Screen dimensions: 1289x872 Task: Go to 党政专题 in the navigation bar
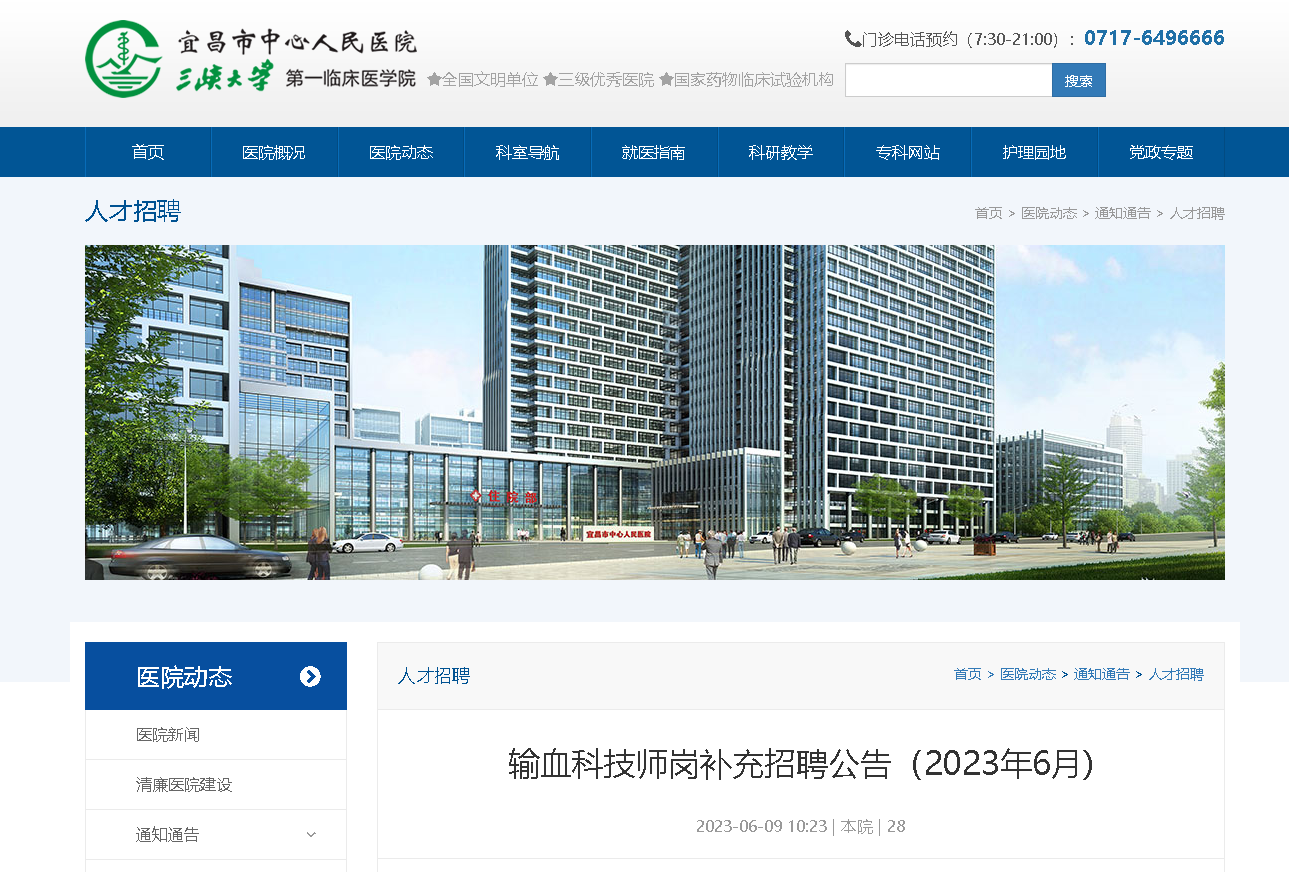pos(1161,152)
